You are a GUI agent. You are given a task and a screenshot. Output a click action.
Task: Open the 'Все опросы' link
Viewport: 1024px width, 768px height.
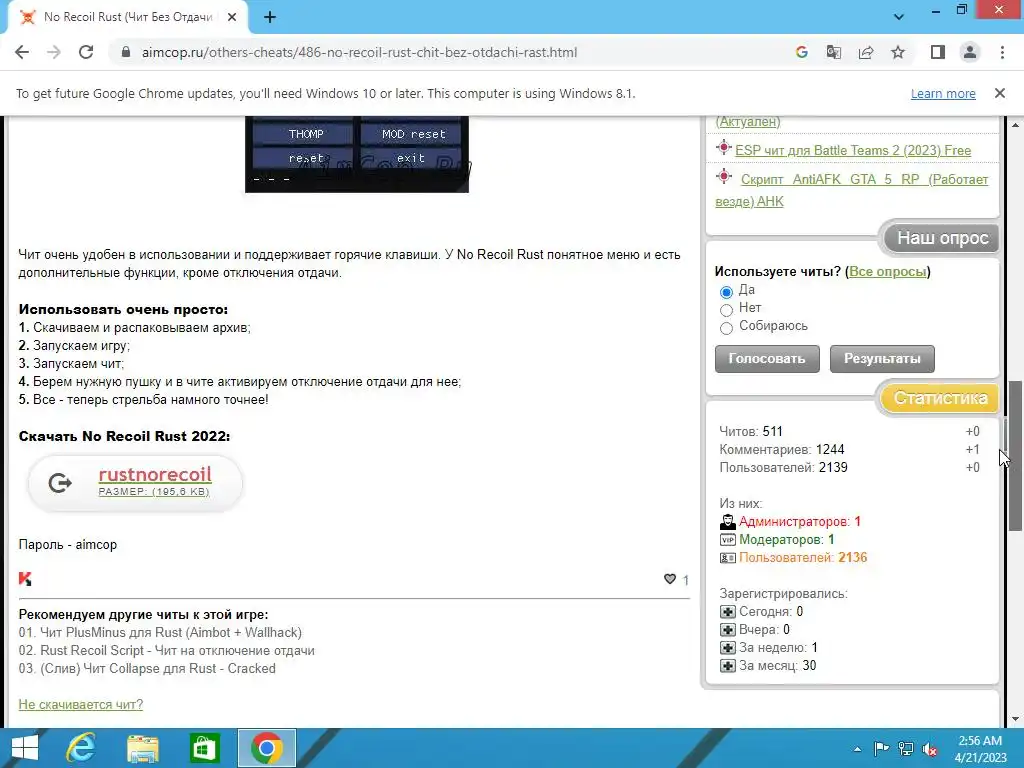pyautogui.click(x=888, y=272)
